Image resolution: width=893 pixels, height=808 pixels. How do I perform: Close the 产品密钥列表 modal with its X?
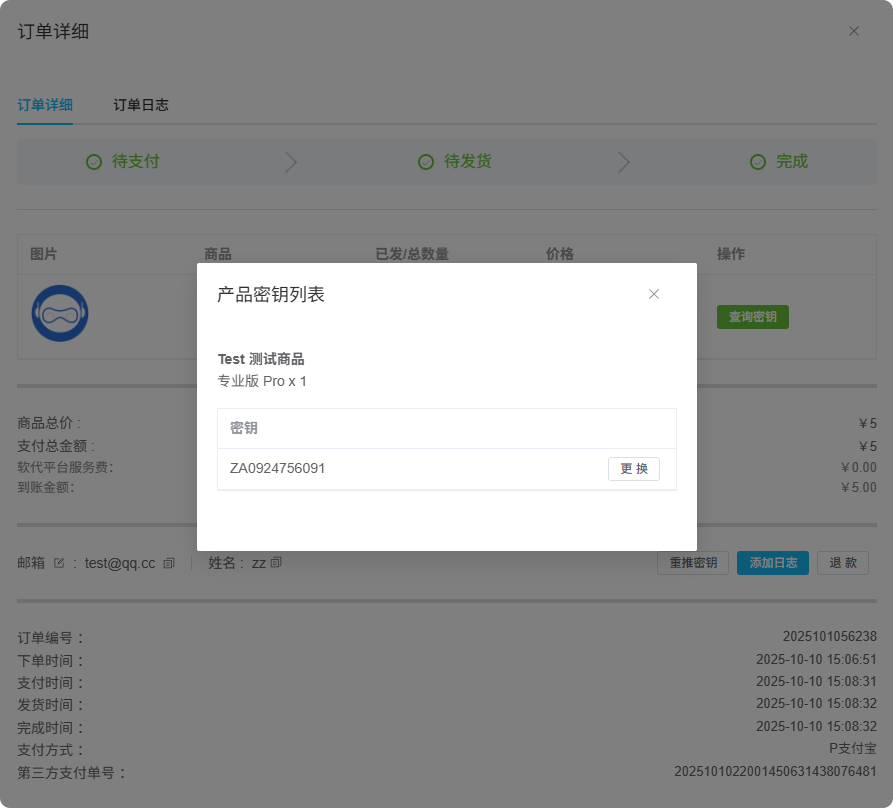pos(654,294)
